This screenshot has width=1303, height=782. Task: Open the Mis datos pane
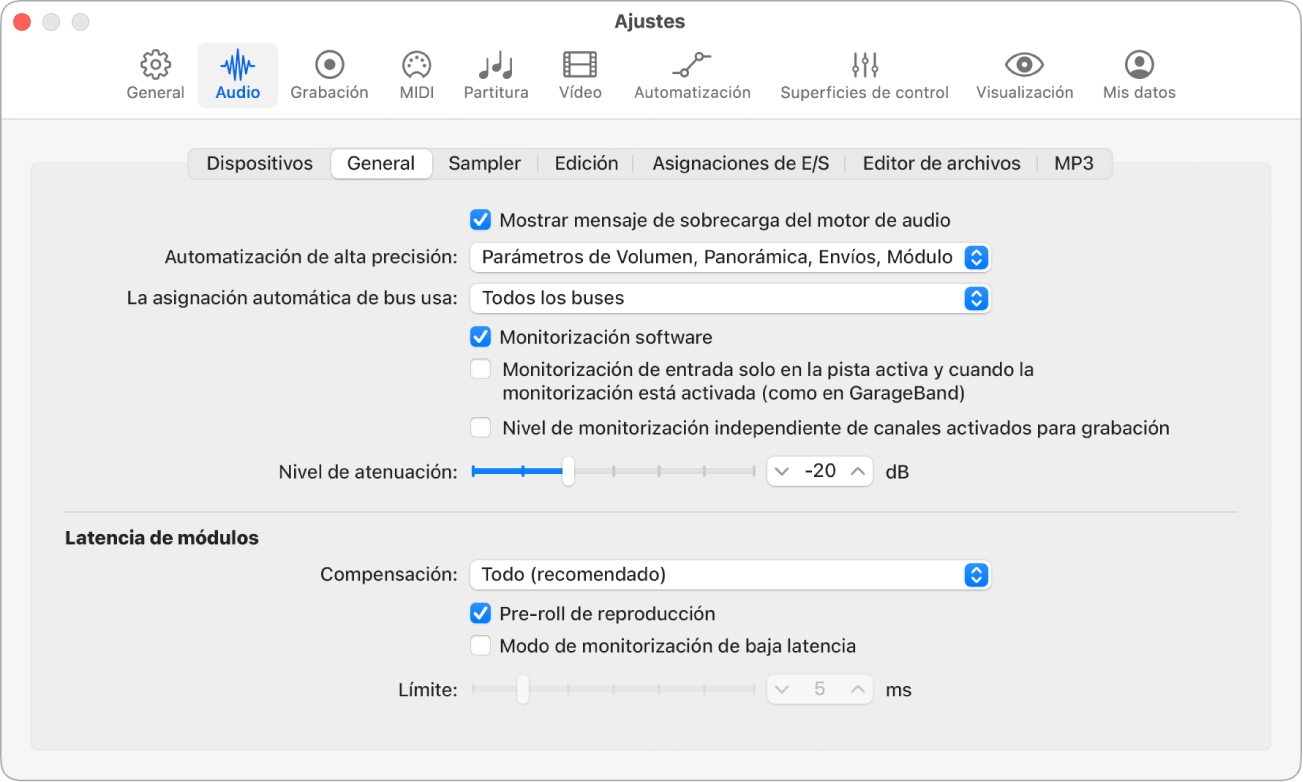(x=1138, y=74)
